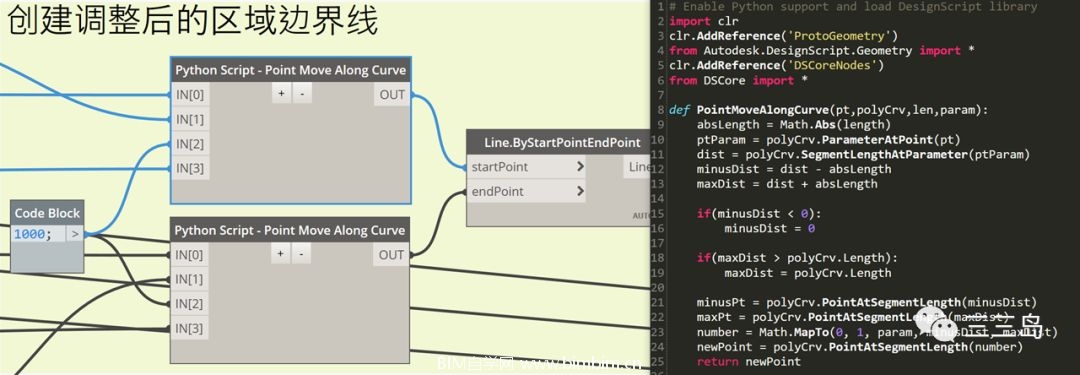The image size is (1080, 375).
Task: Select OUT port of the lower Python Script
Action: click(x=392, y=255)
